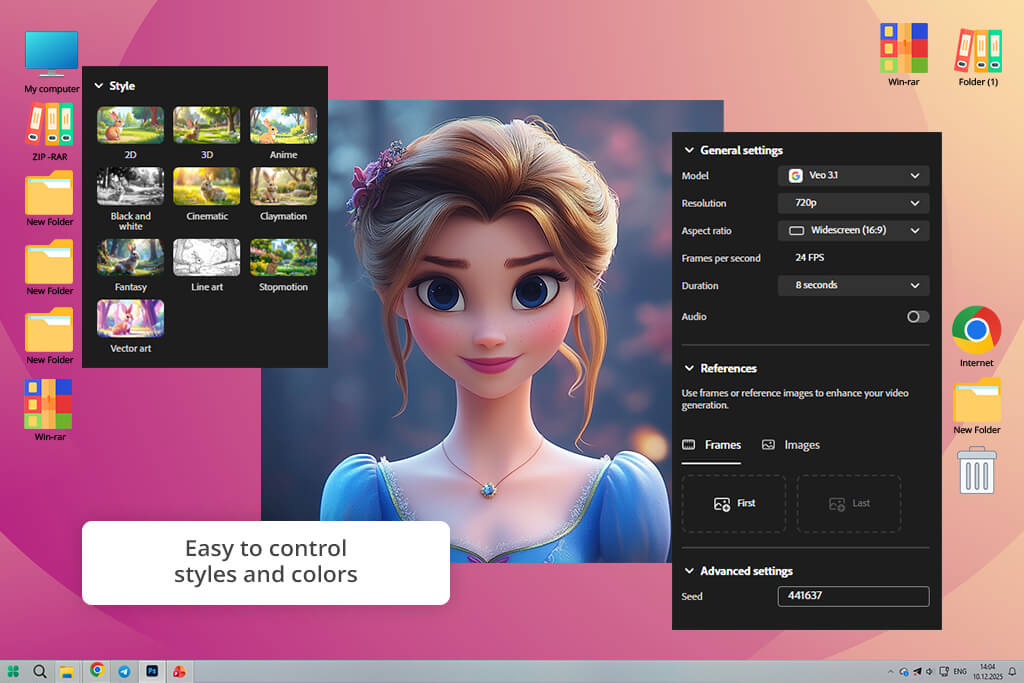Switch to the Images tab
Viewport: 1024px width, 683px height.
click(791, 445)
